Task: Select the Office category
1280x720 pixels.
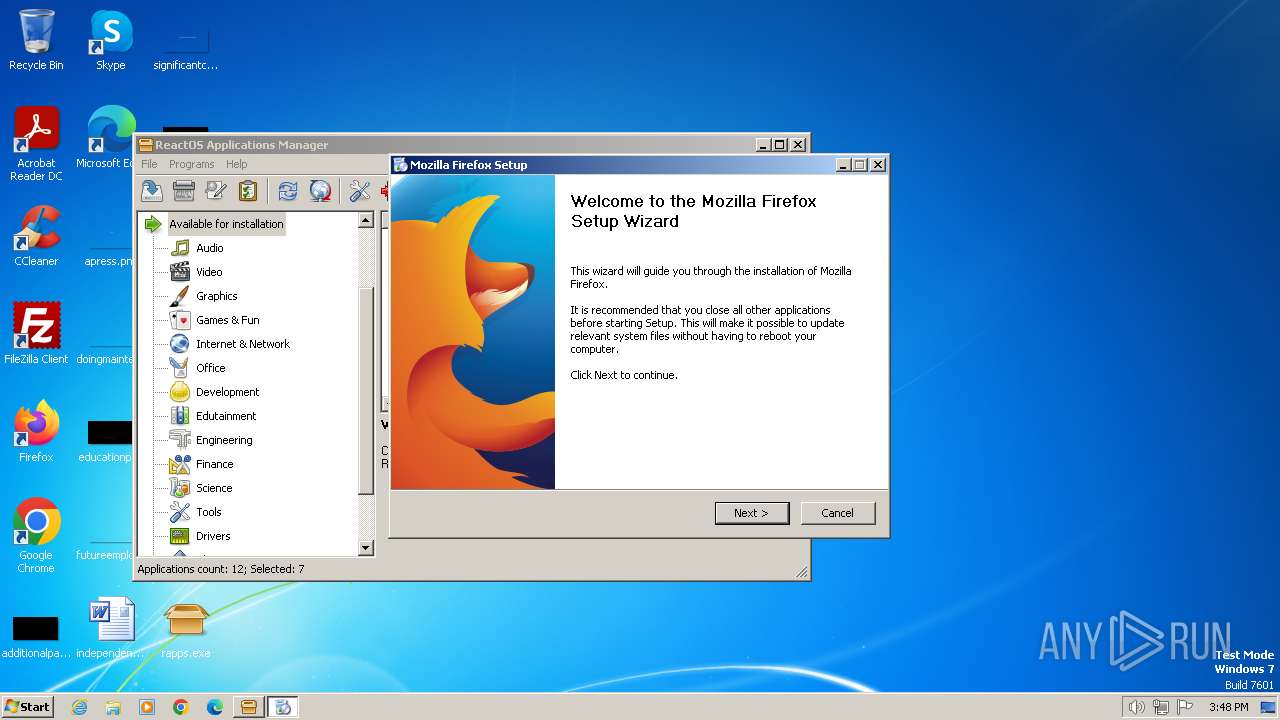Action: pyautogui.click(x=211, y=368)
